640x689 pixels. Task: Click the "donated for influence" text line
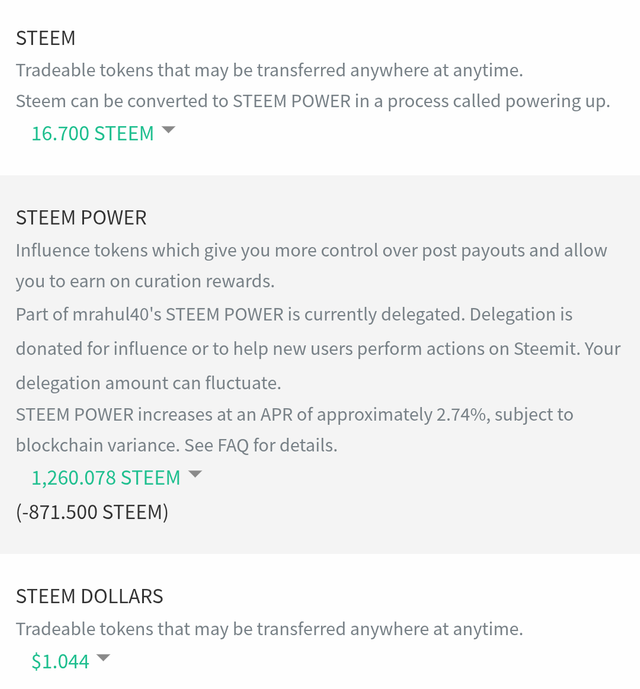click(318, 349)
